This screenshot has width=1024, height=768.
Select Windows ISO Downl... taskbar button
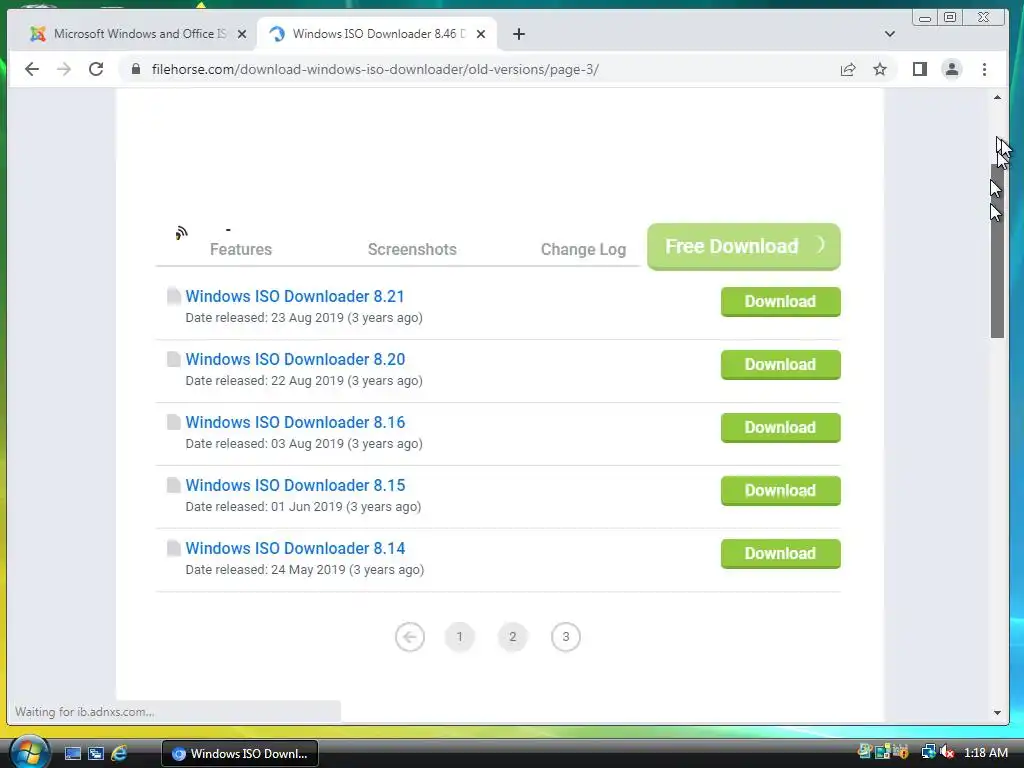click(x=240, y=754)
